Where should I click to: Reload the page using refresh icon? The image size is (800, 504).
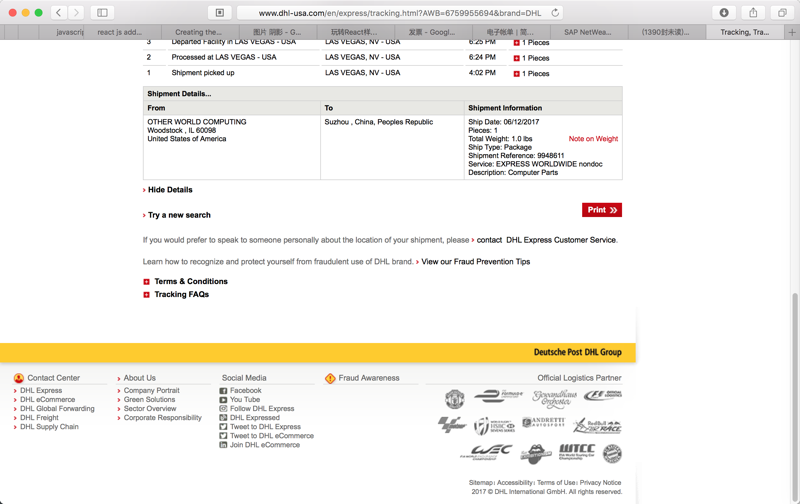(x=555, y=13)
